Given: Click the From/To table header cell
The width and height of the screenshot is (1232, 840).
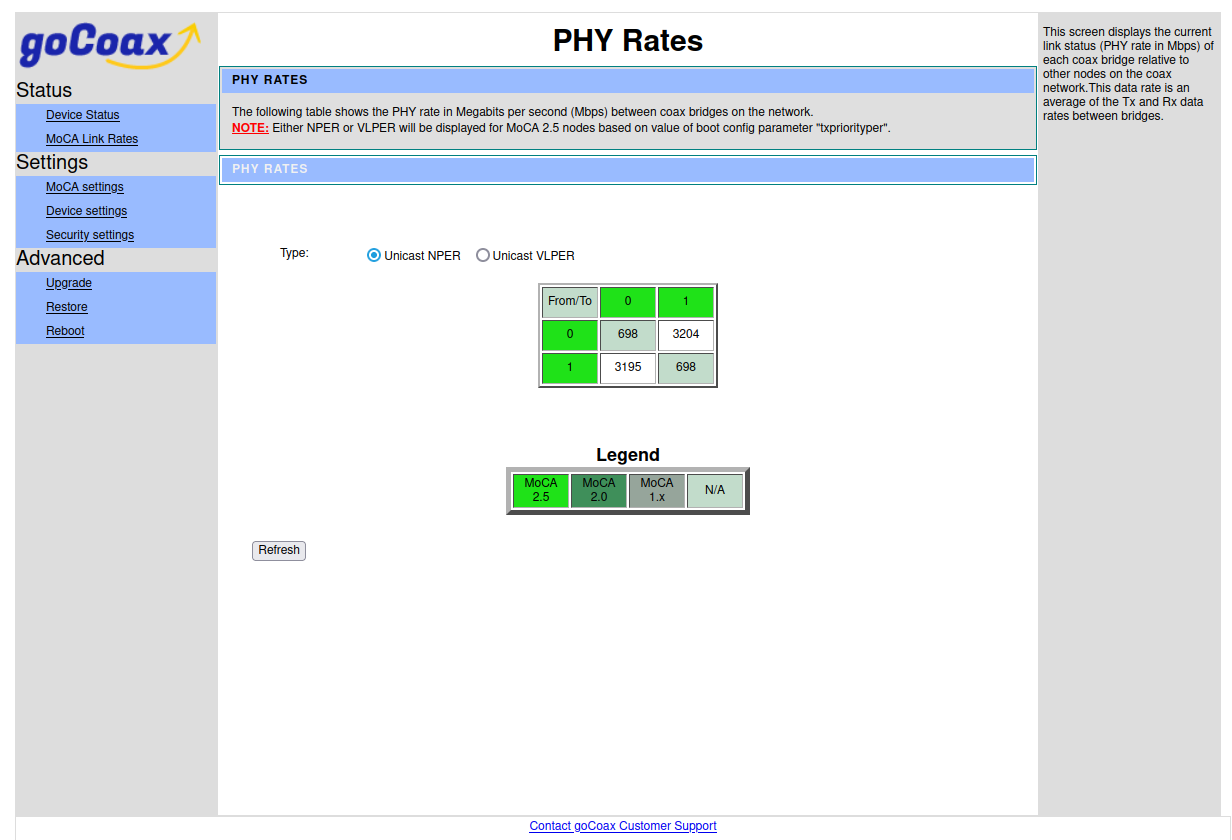Looking at the screenshot, I should click(x=570, y=301).
